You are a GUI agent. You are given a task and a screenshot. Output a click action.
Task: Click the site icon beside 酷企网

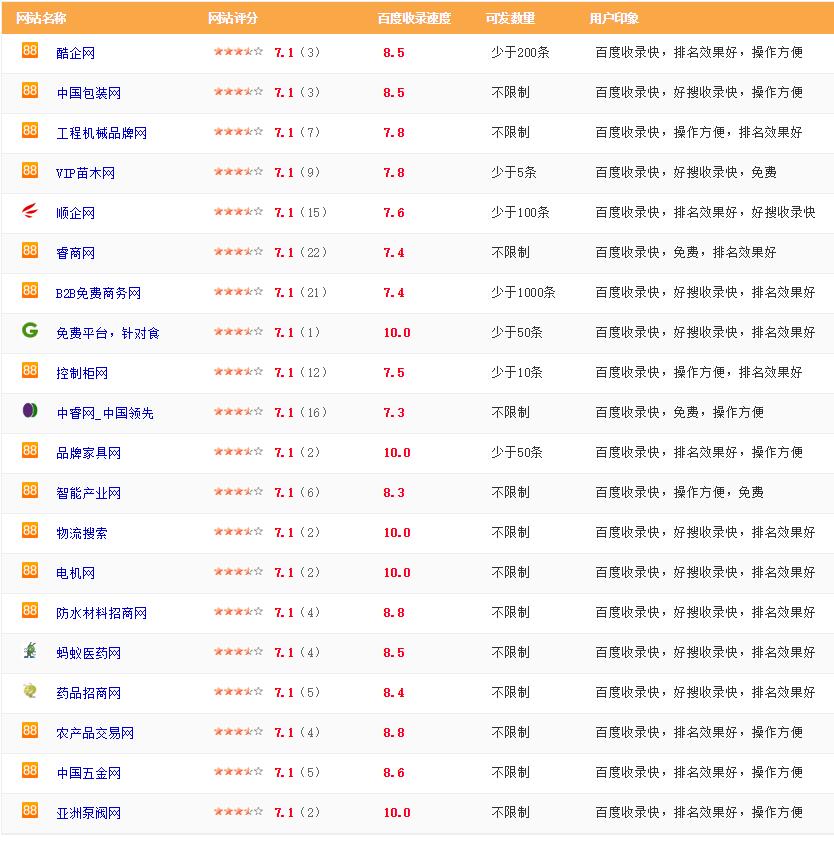pos(30,50)
